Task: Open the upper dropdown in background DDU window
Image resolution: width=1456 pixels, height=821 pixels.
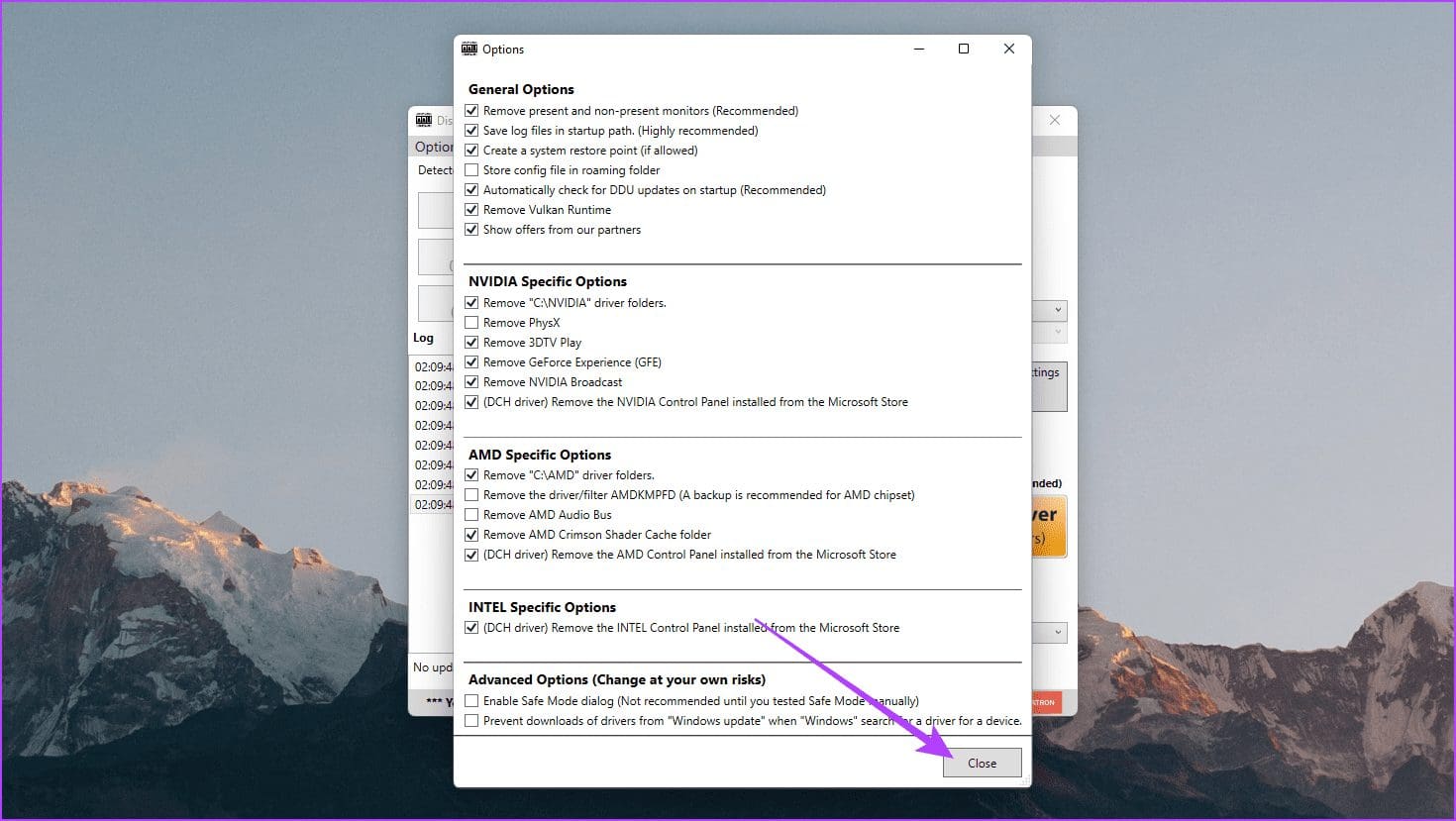Action: (1056, 310)
